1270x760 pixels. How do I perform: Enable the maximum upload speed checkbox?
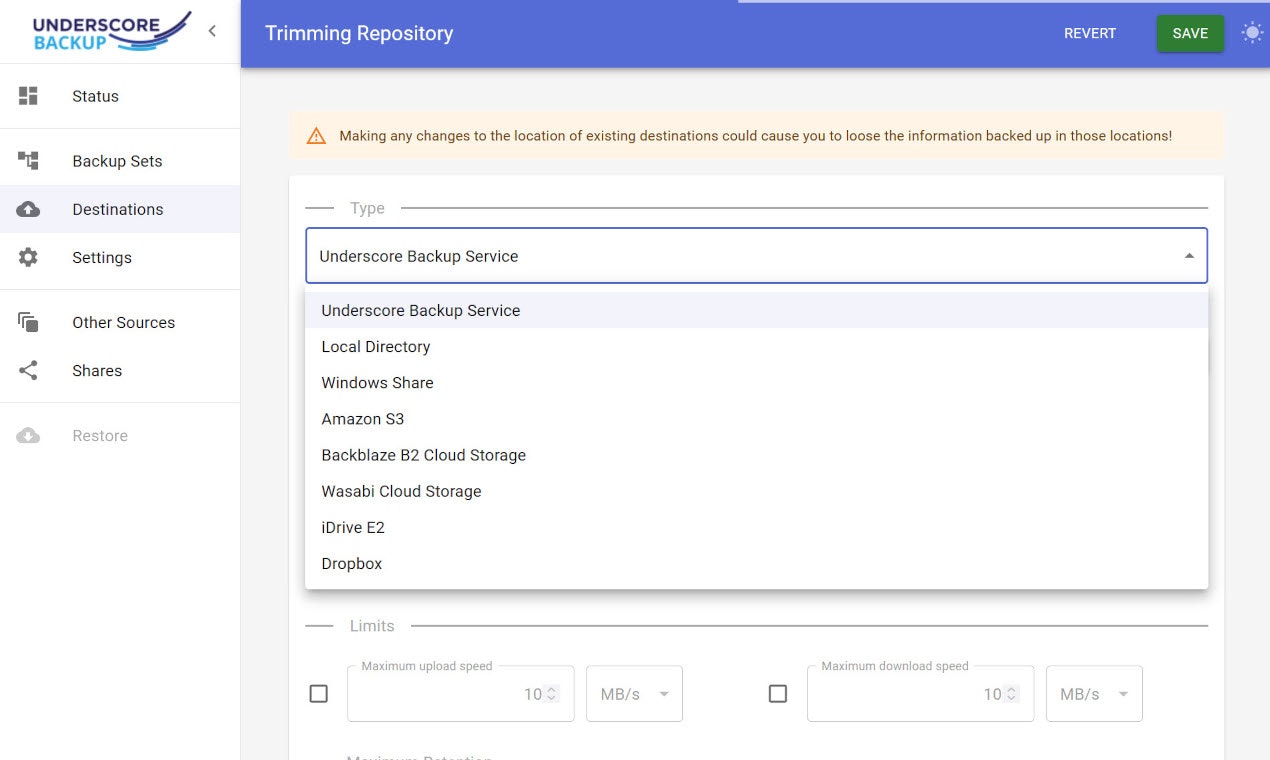(x=318, y=693)
